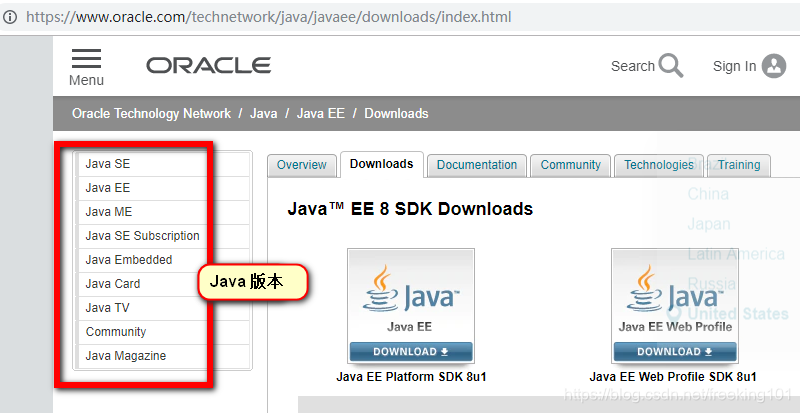The image size is (800, 413).
Task: Open Java EE in the sidebar
Action: 163,188
